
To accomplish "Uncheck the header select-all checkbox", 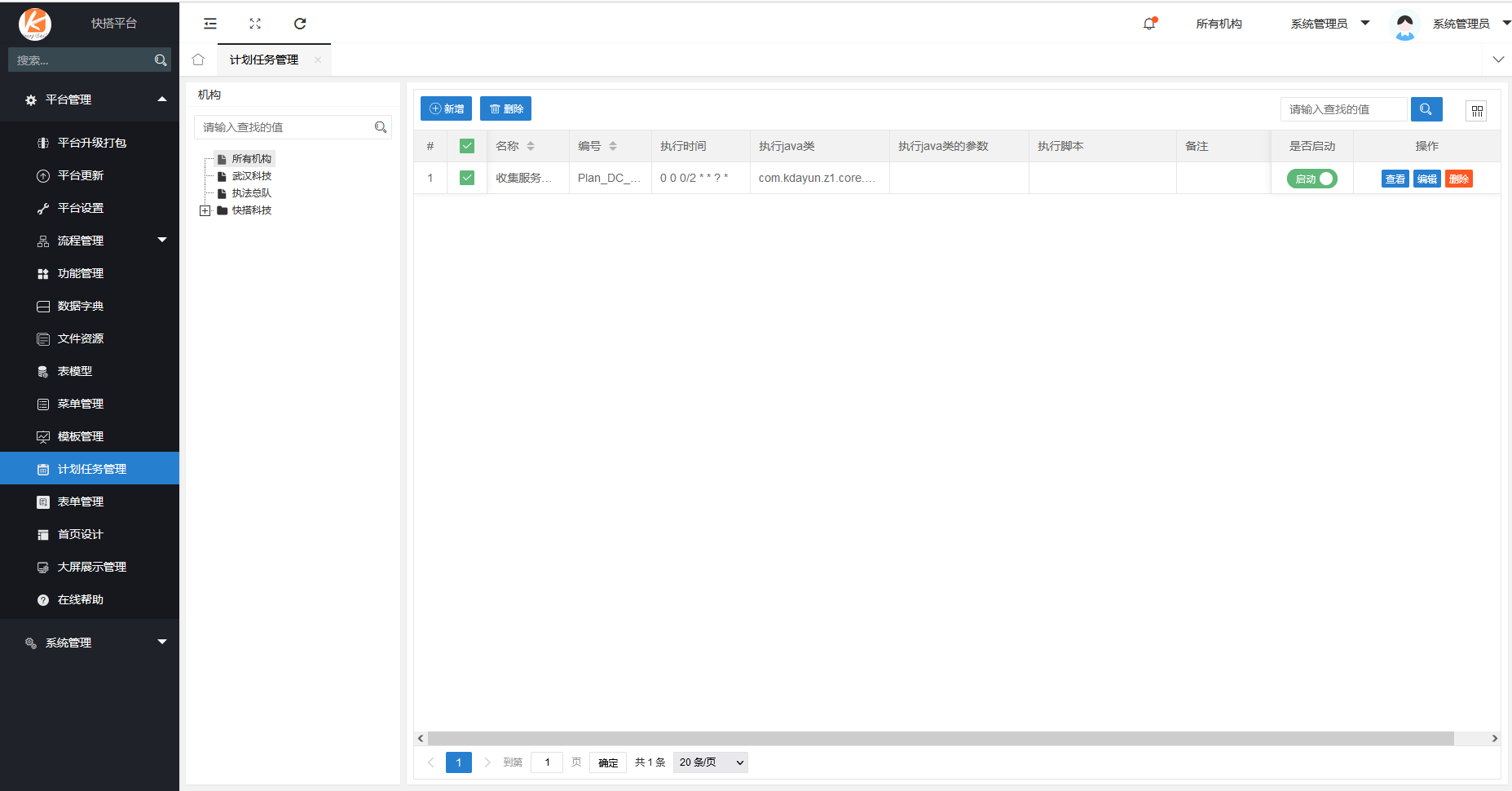I will (467, 146).
